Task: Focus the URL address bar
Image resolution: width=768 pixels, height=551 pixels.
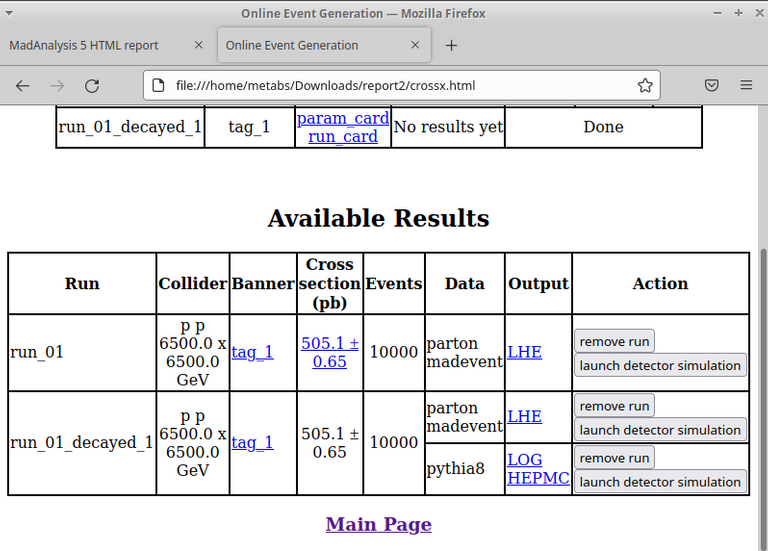Action: [402, 85]
